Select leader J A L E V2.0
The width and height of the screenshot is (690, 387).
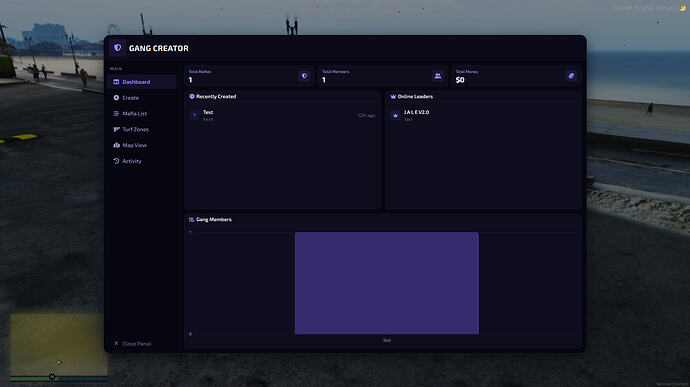(483, 115)
